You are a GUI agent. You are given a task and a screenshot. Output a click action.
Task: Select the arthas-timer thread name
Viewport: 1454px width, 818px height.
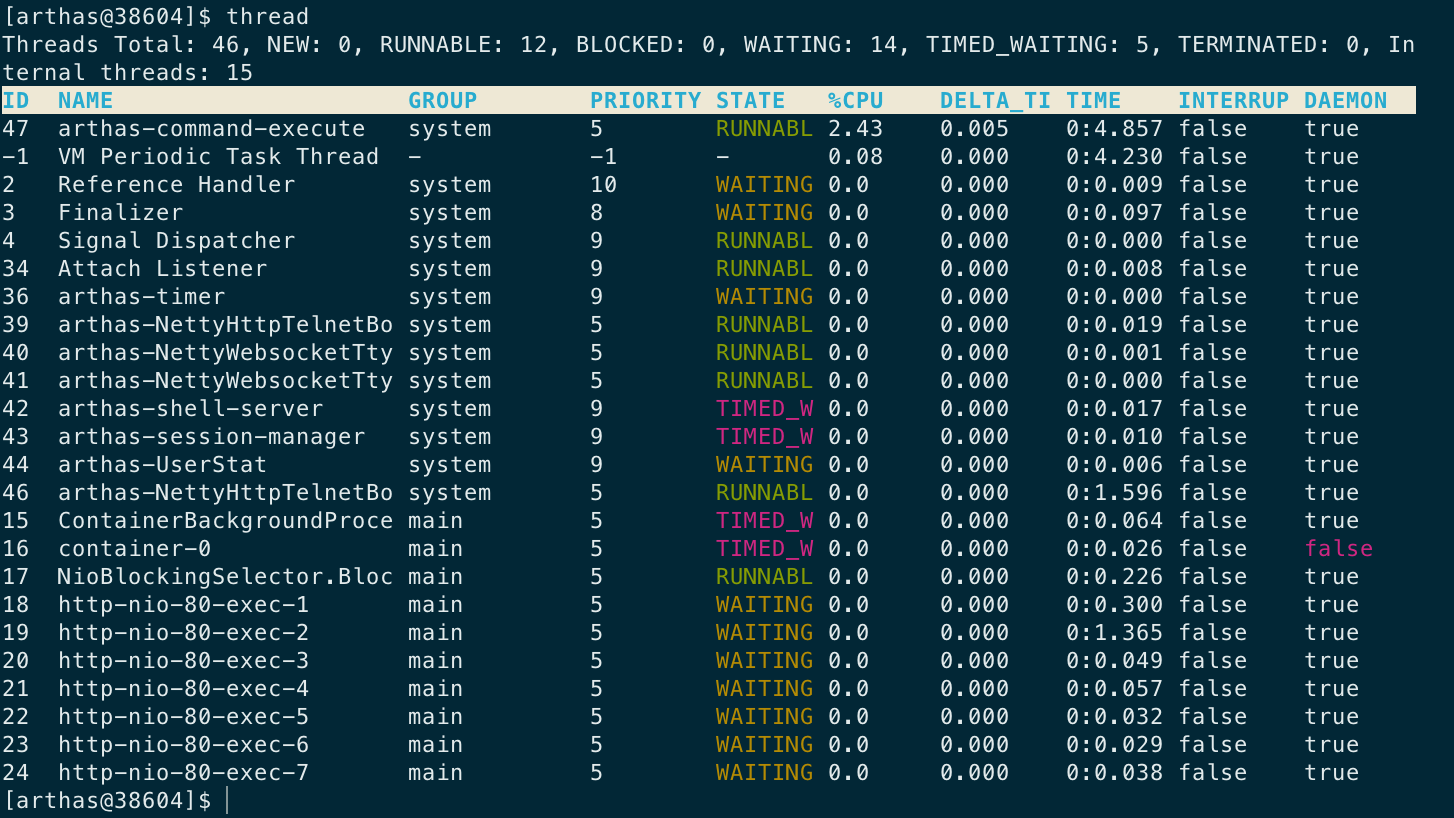pos(142,297)
